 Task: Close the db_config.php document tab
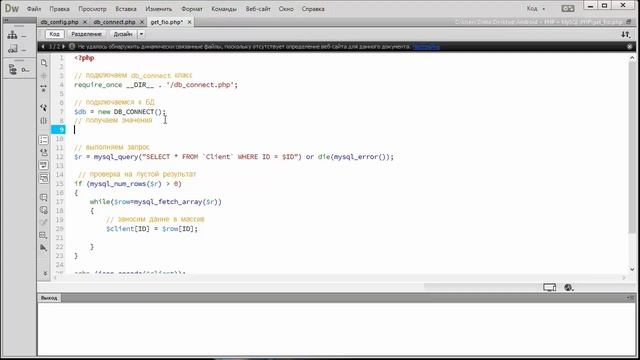click(85, 22)
